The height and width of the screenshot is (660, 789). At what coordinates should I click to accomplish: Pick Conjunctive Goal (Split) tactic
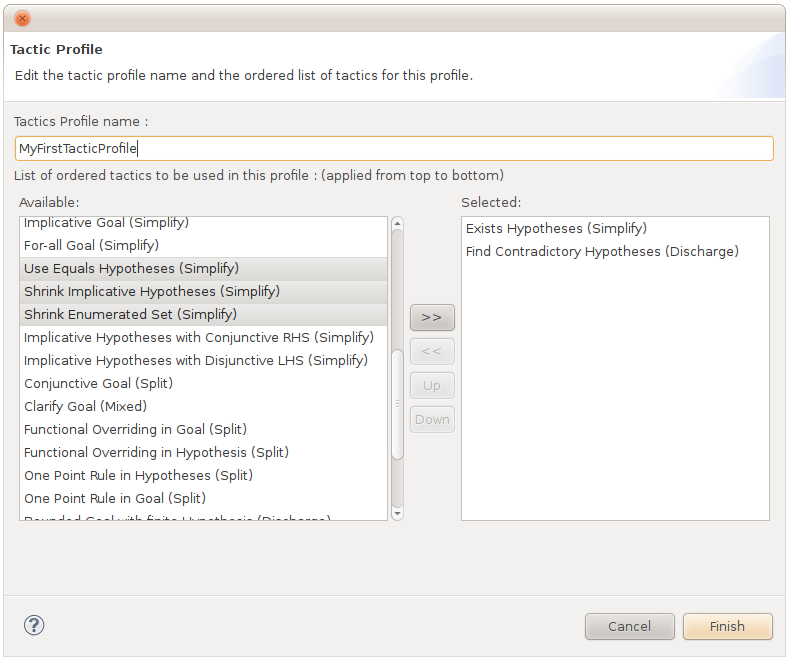pos(98,383)
